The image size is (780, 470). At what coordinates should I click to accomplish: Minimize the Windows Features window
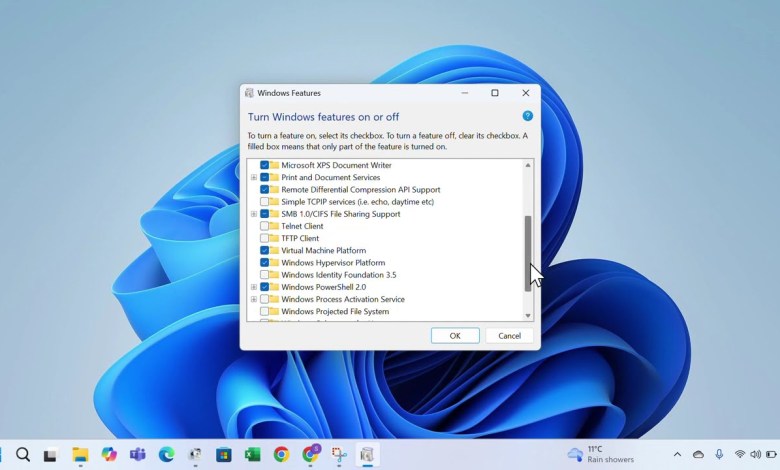coord(465,93)
